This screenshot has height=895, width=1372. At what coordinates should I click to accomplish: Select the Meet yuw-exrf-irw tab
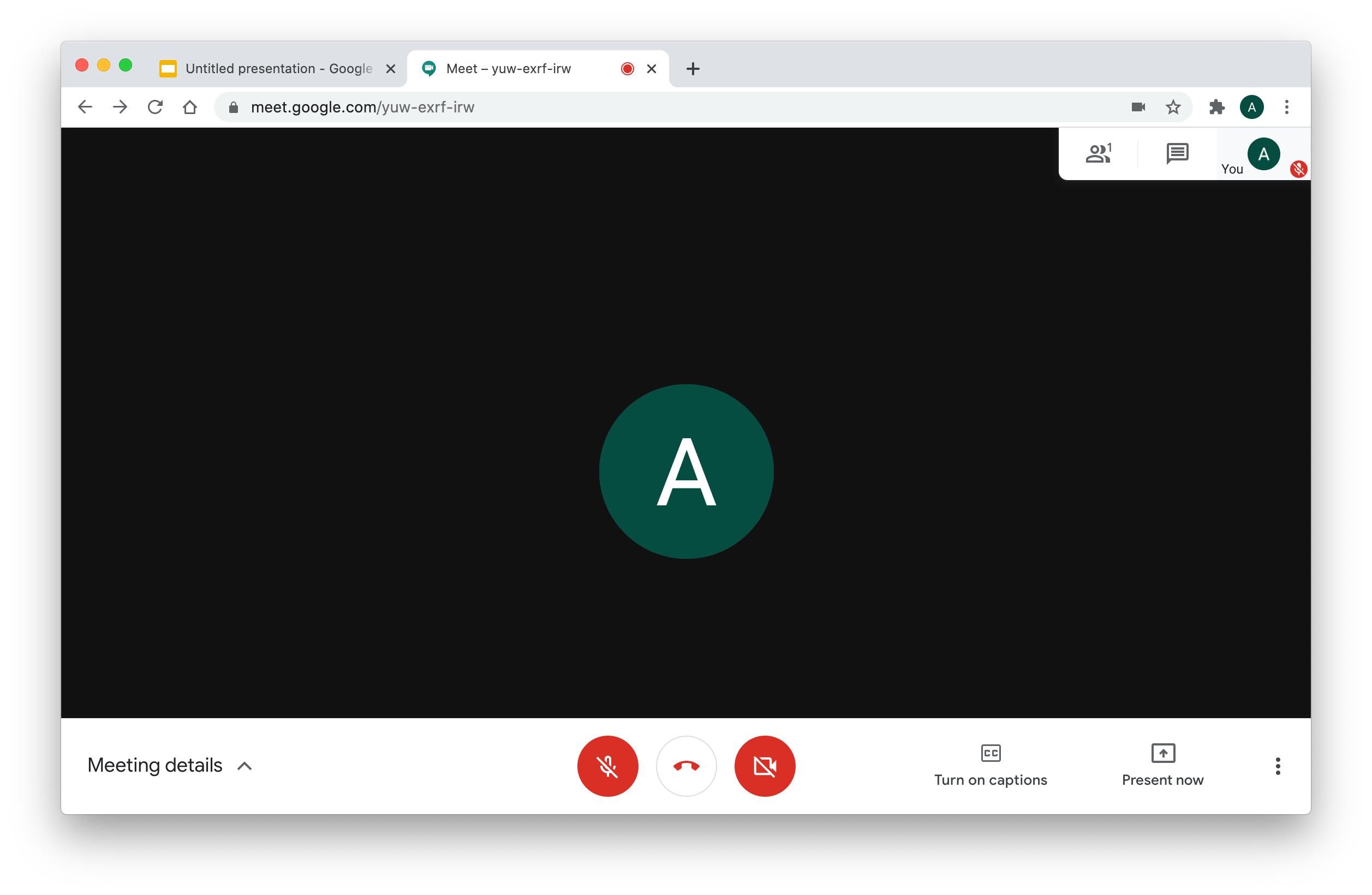pyautogui.click(x=519, y=69)
